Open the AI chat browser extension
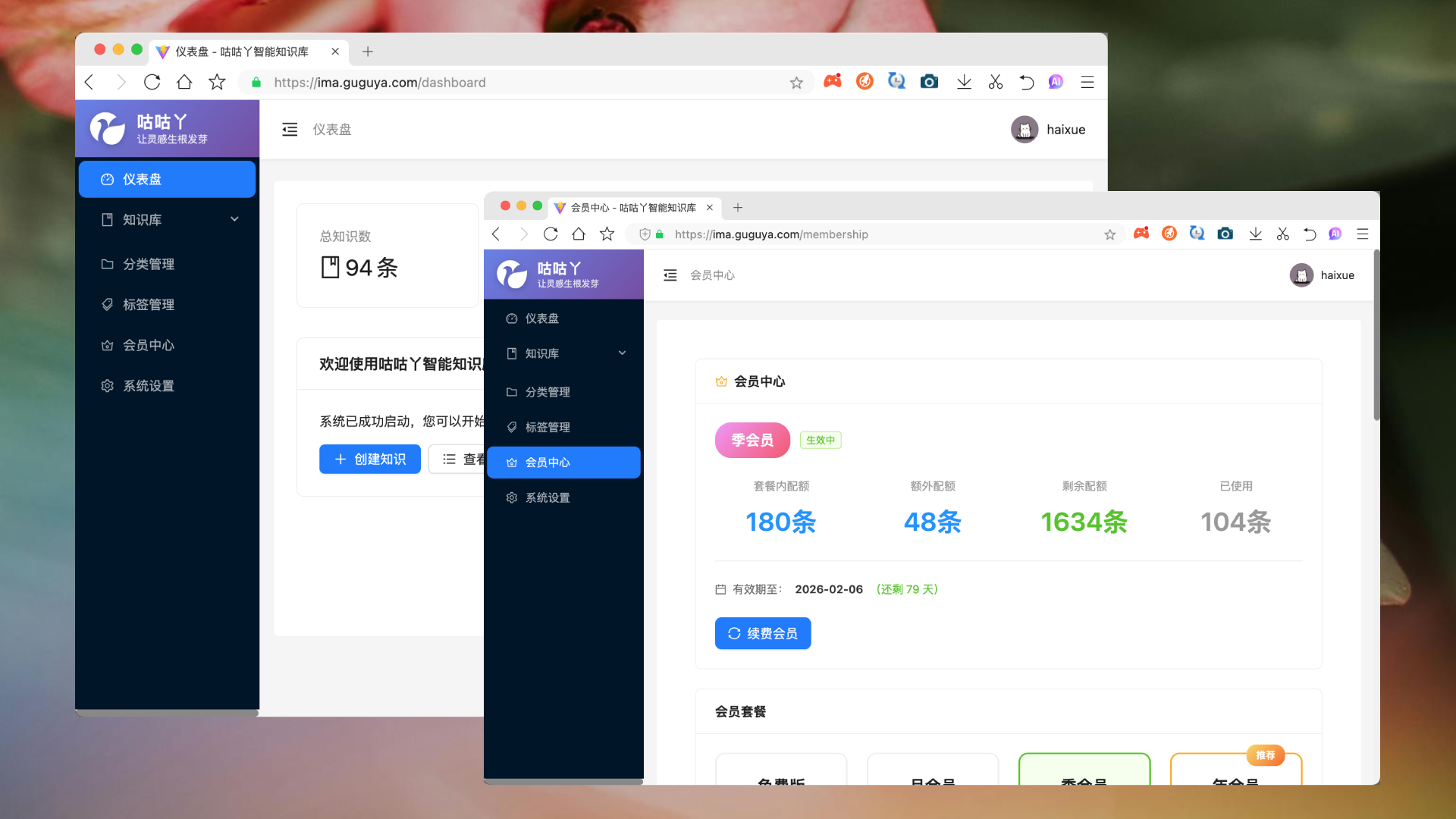The width and height of the screenshot is (1456, 819). [x=1335, y=234]
